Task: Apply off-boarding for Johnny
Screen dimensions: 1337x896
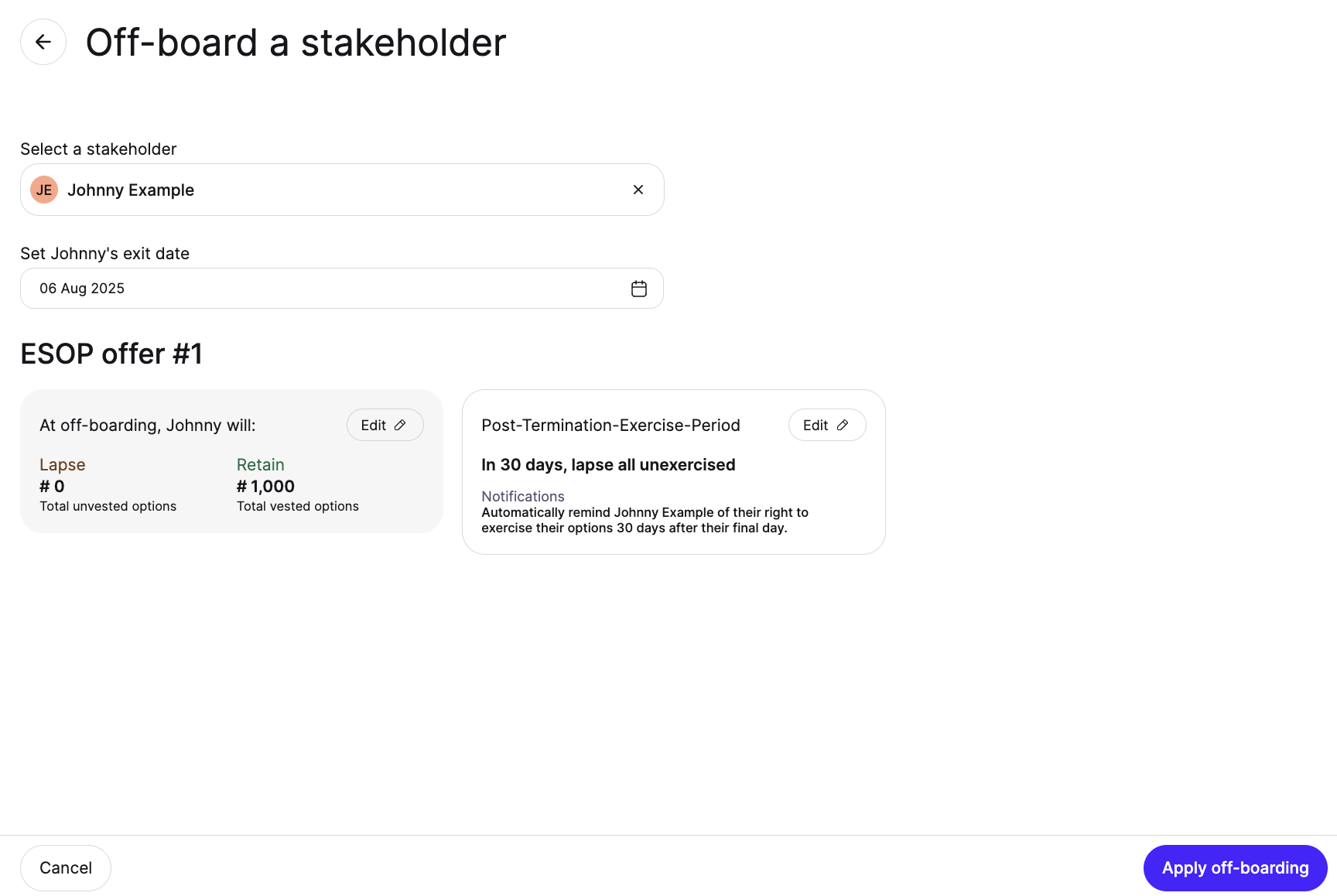Action: [1235, 868]
